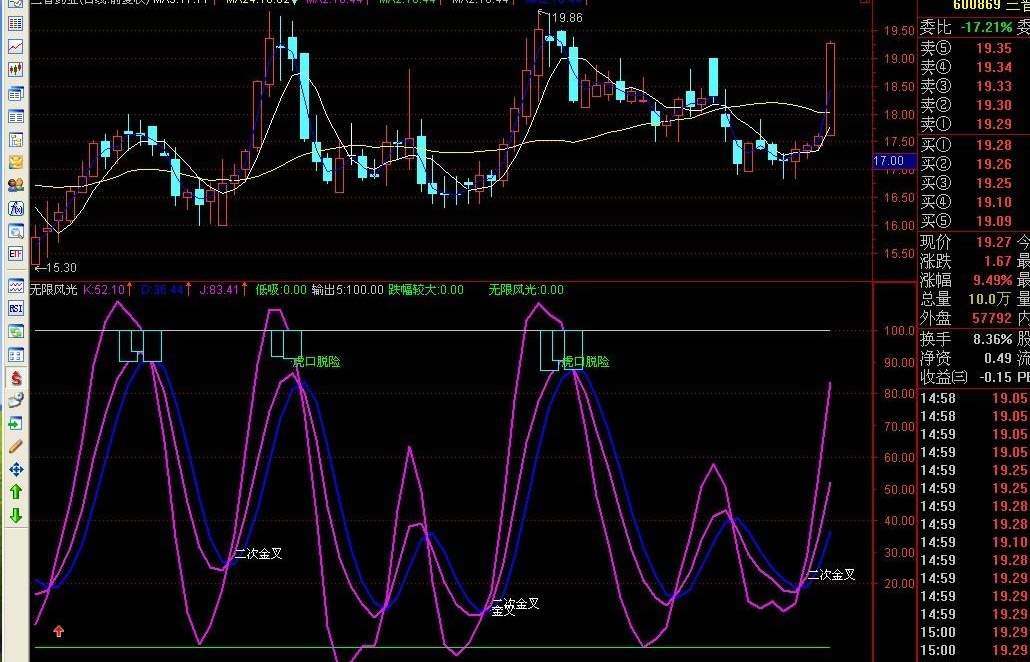Select the RSI indicator icon
The width and height of the screenshot is (1030, 662).
[x=15, y=308]
